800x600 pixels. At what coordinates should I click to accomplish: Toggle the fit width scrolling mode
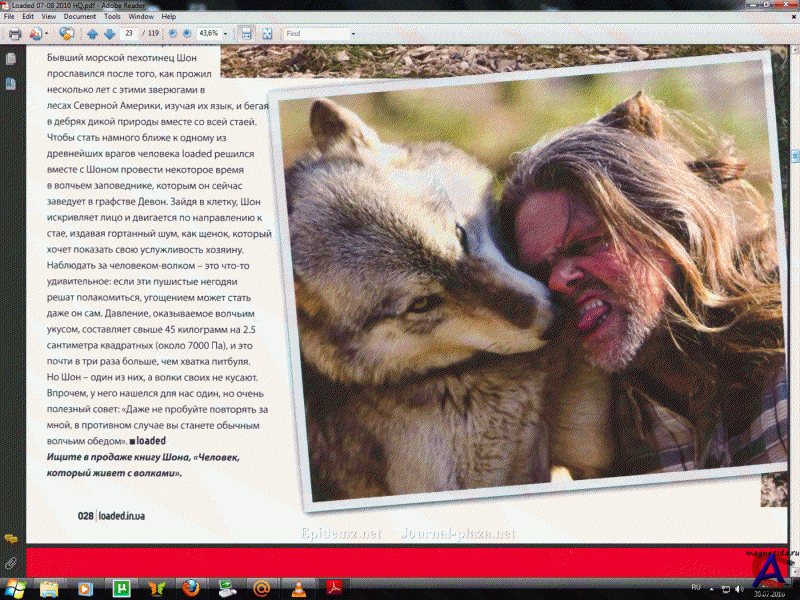coord(247,33)
